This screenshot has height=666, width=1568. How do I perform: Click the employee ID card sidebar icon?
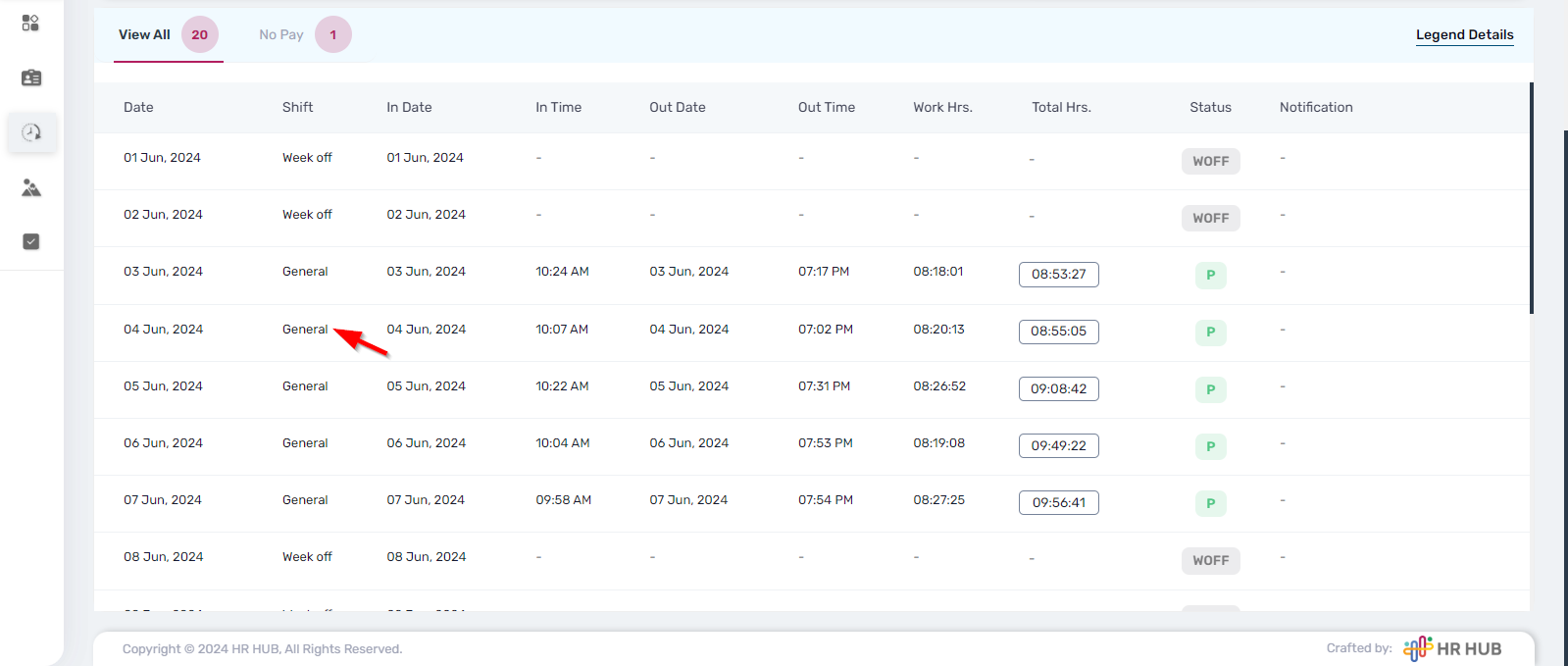click(x=31, y=77)
